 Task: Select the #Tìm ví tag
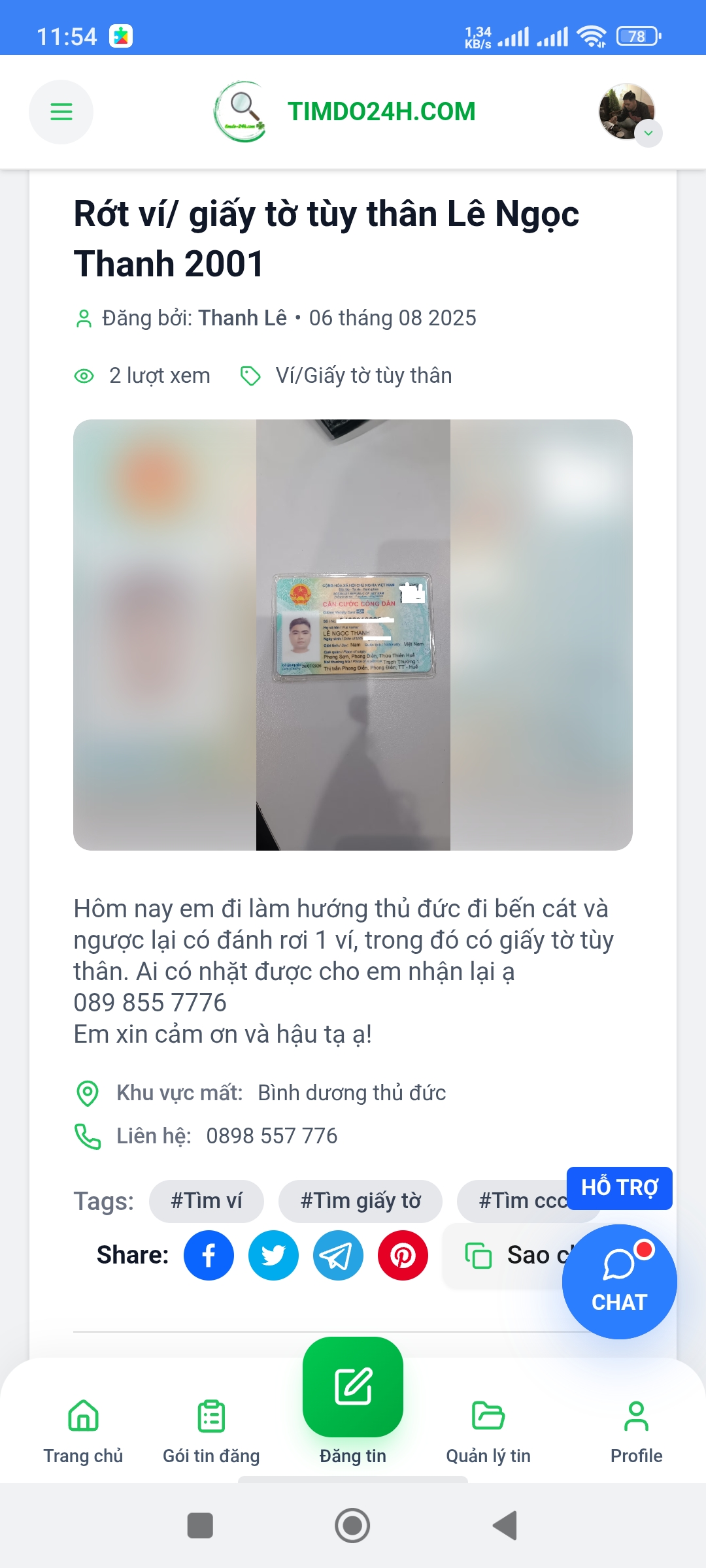(x=207, y=1201)
